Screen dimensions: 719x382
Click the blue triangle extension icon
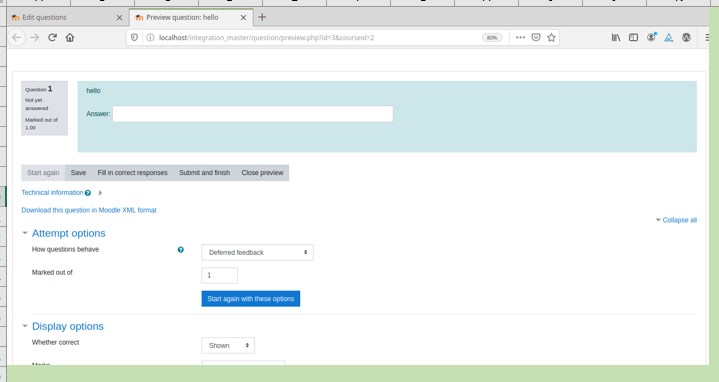point(669,38)
